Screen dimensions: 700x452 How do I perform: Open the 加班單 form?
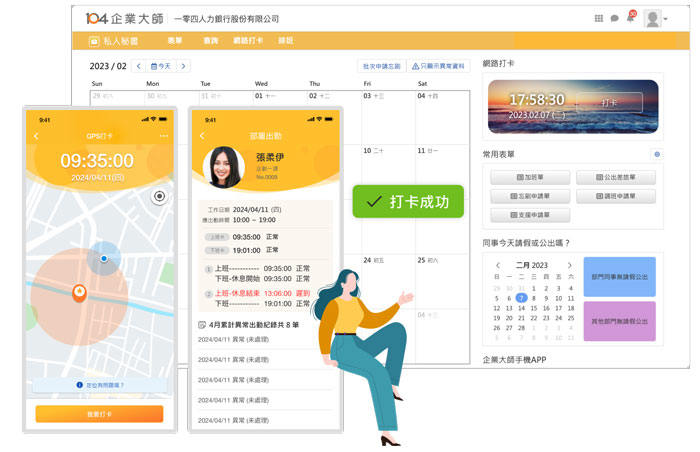[530, 177]
